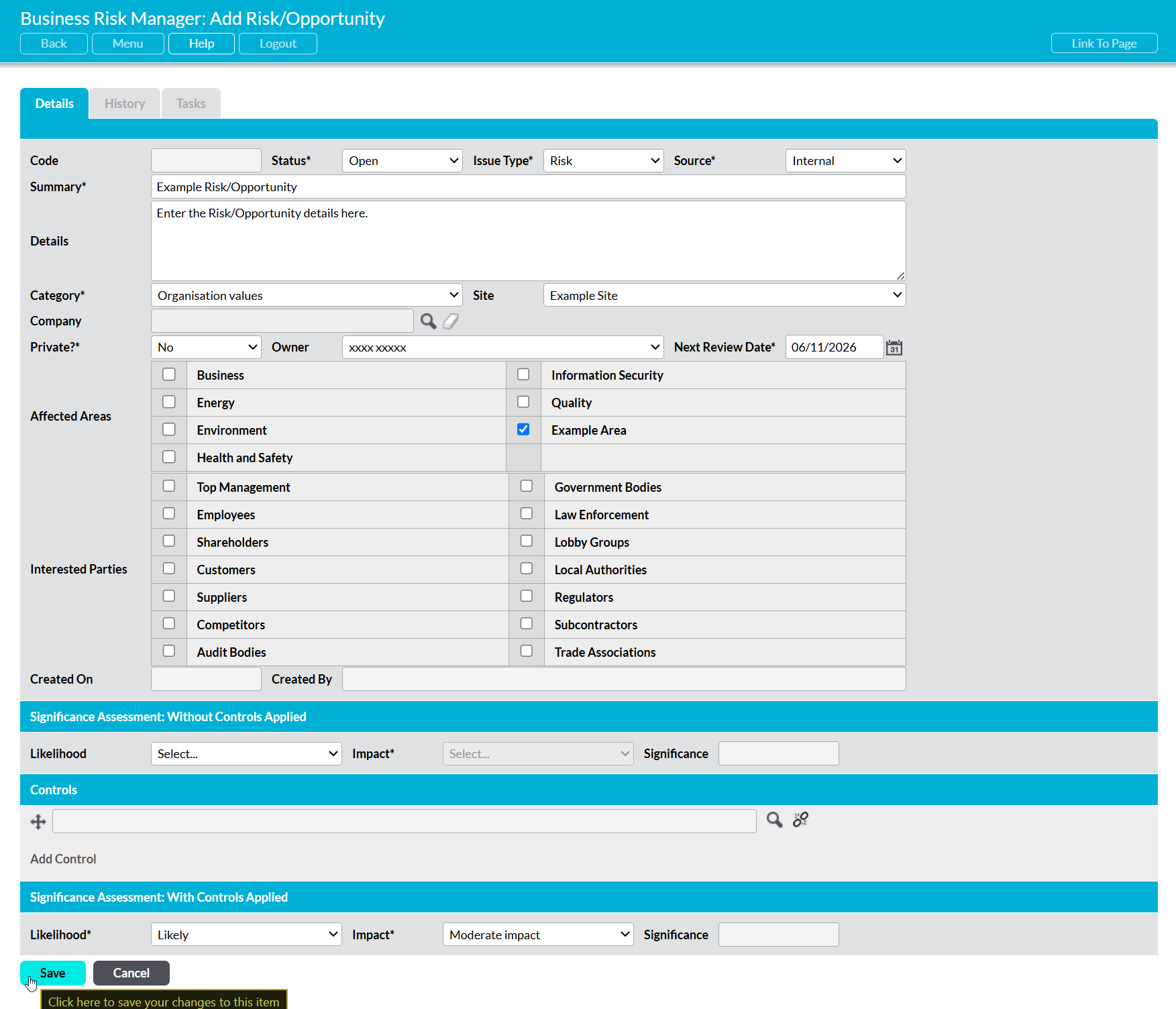The height and width of the screenshot is (1009, 1176).
Task: Open the Category dropdown
Action: [x=307, y=295]
